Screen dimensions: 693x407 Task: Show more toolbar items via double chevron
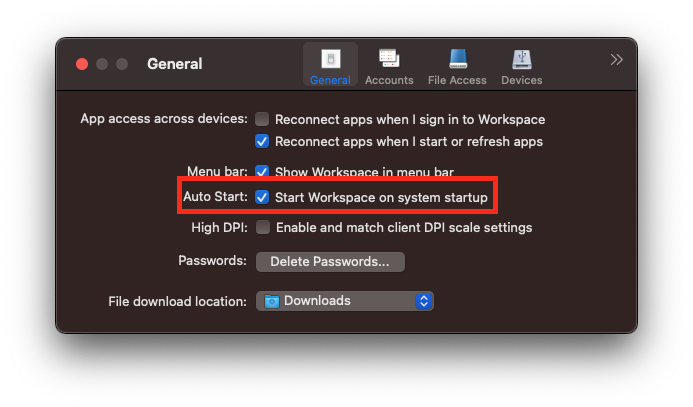[616, 60]
